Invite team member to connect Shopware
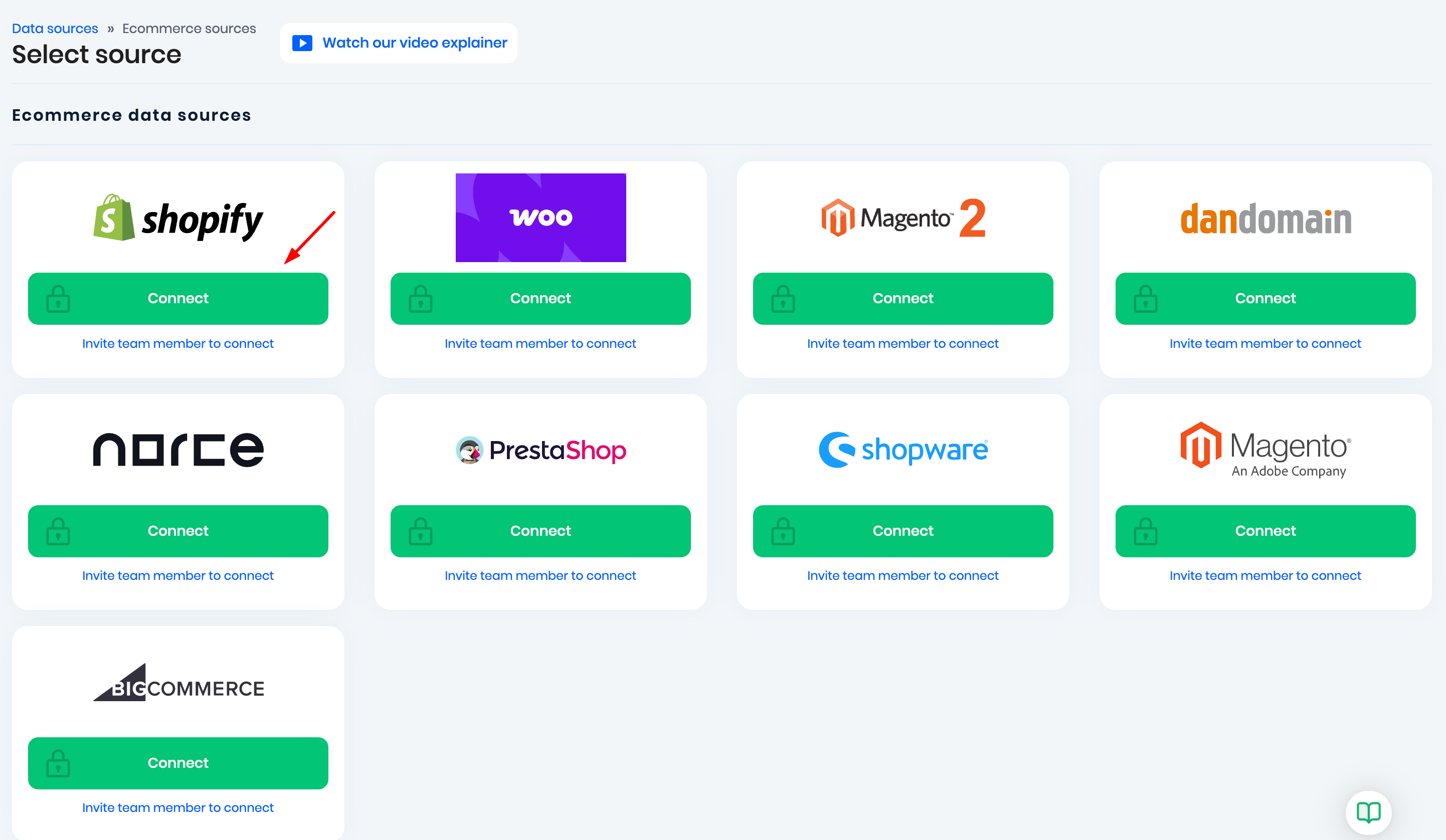 click(x=902, y=575)
